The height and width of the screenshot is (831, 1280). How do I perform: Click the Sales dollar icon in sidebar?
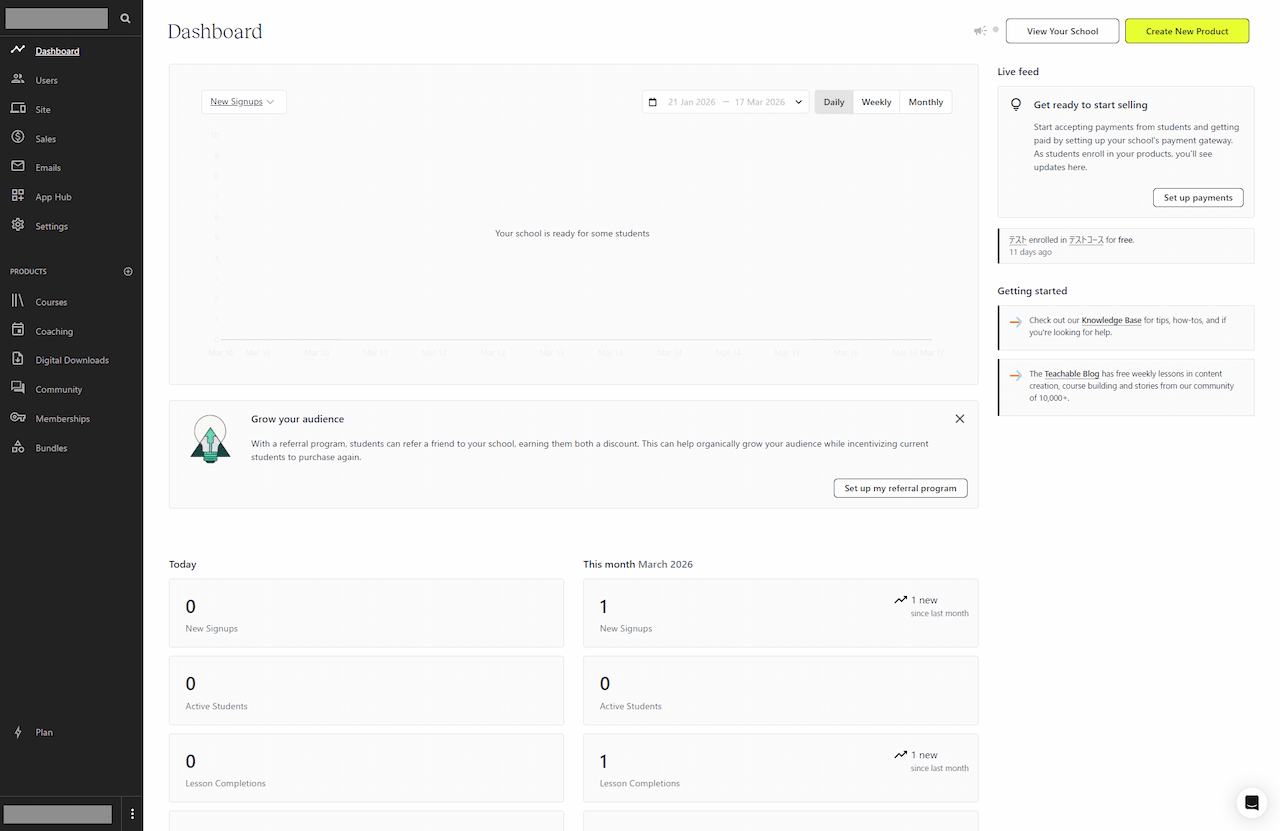(18, 138)
